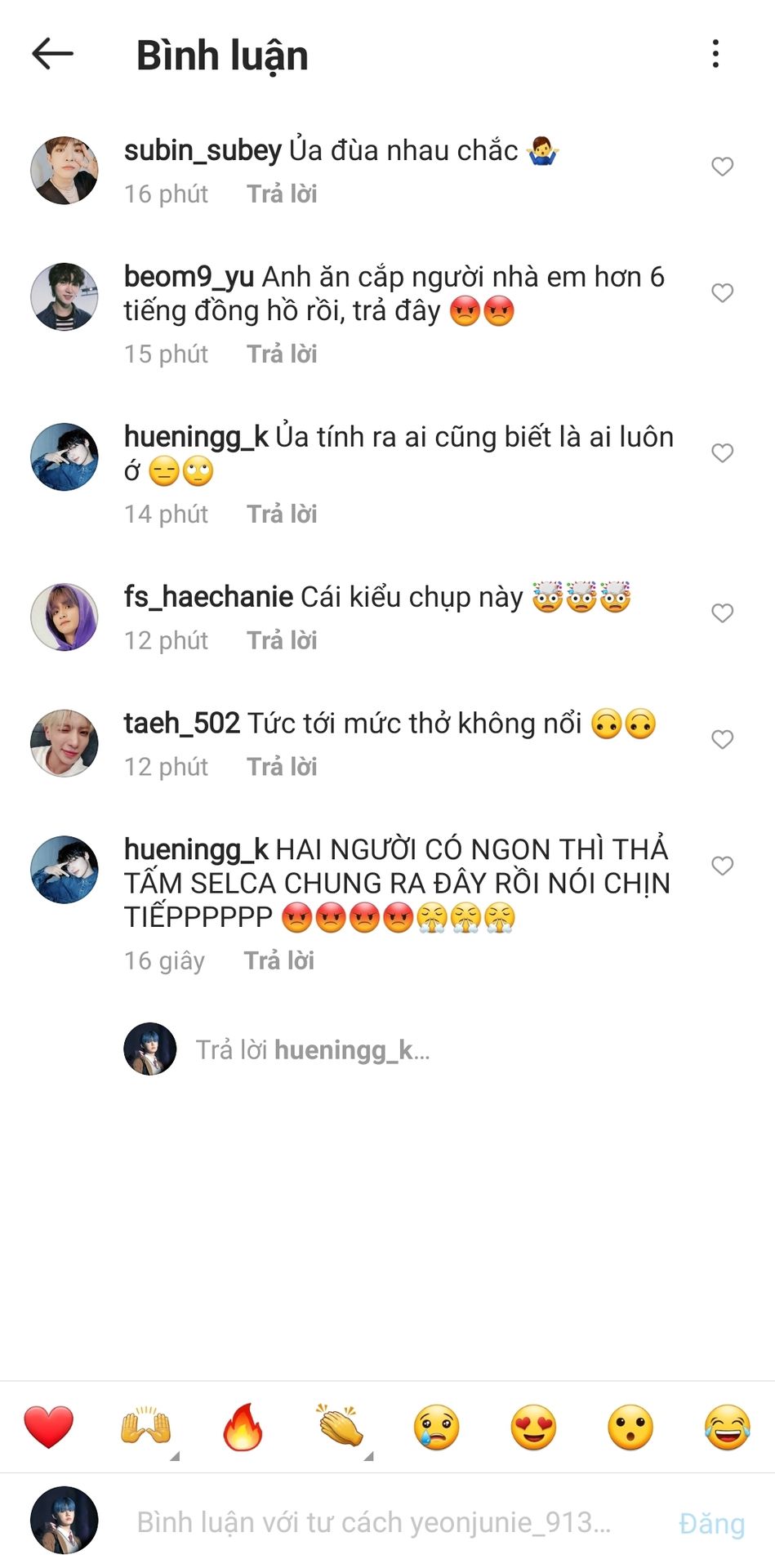775x1568 pixels.
Task: Insert the surprised face emoji
Action: tap(630, 1427)
